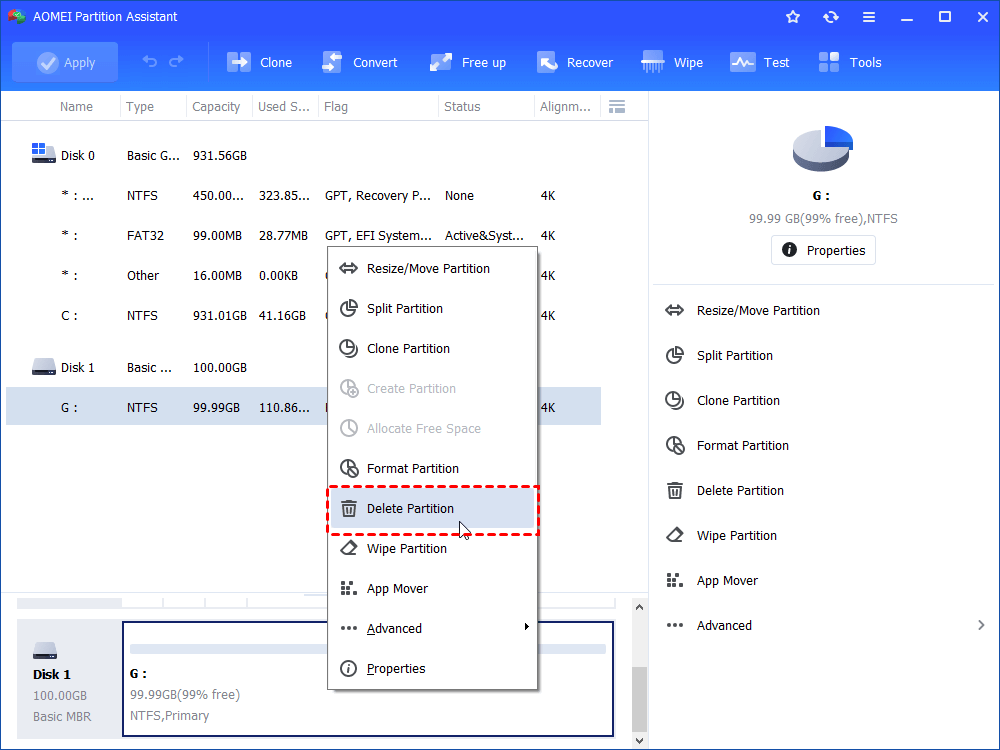Click Format Partition in right panel
This screenshot has width=1000, height=750.
pos(742,446)
